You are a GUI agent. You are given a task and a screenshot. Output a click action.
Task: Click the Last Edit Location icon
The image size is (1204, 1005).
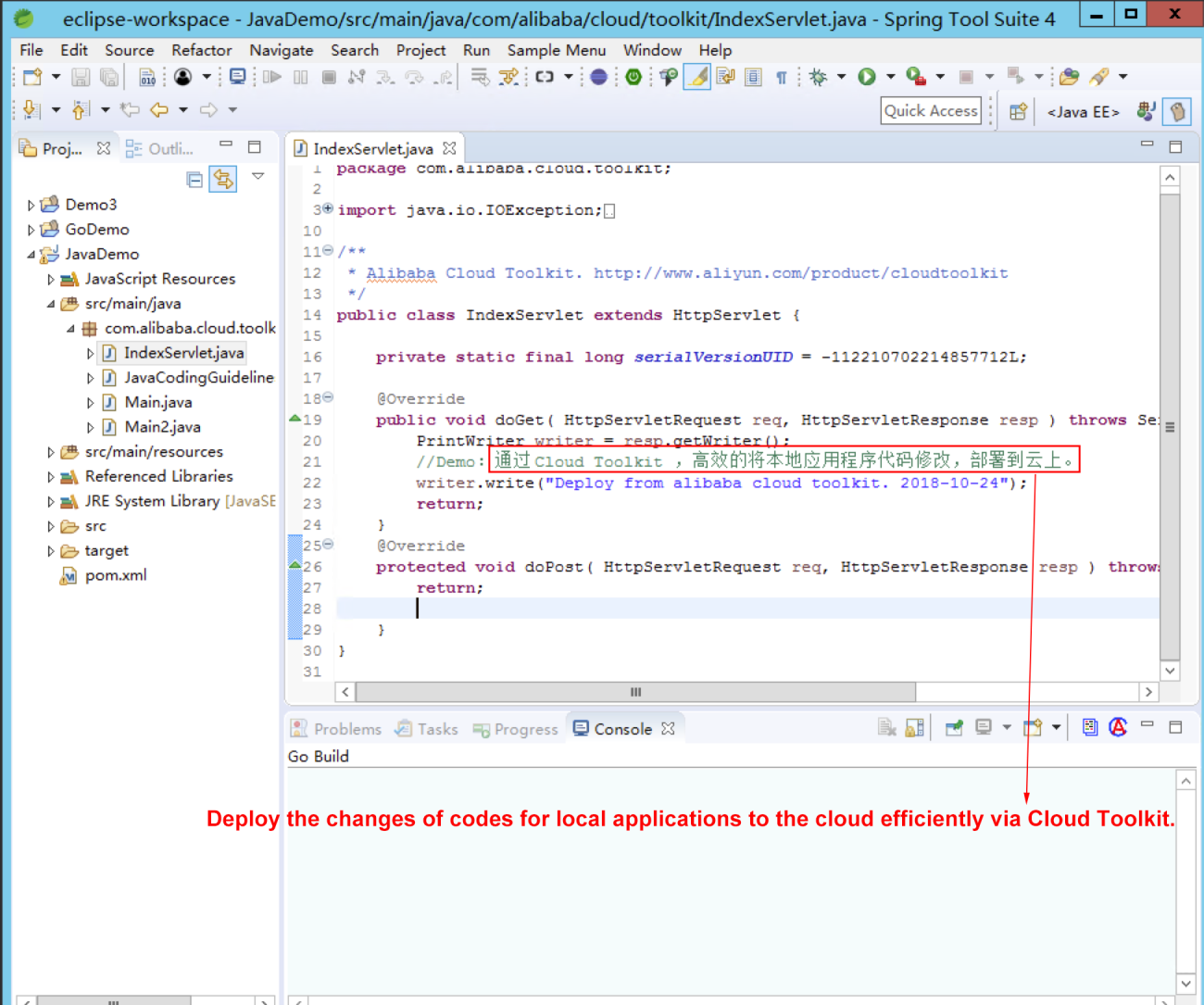pyautogui.click(x=130, y=110)
